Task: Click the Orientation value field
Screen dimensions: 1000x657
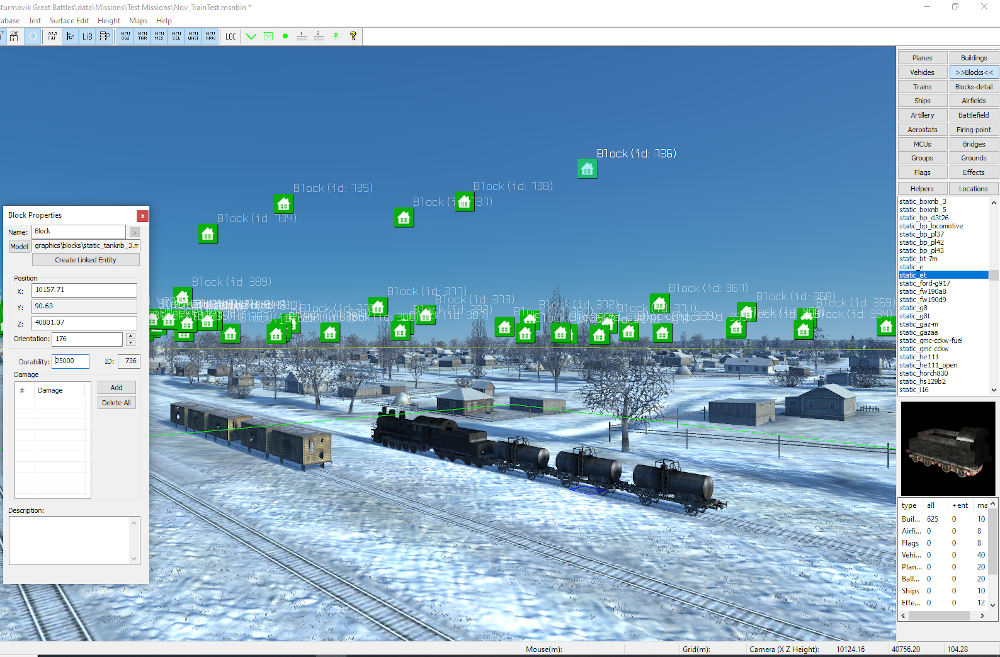Action: [87, 339]
